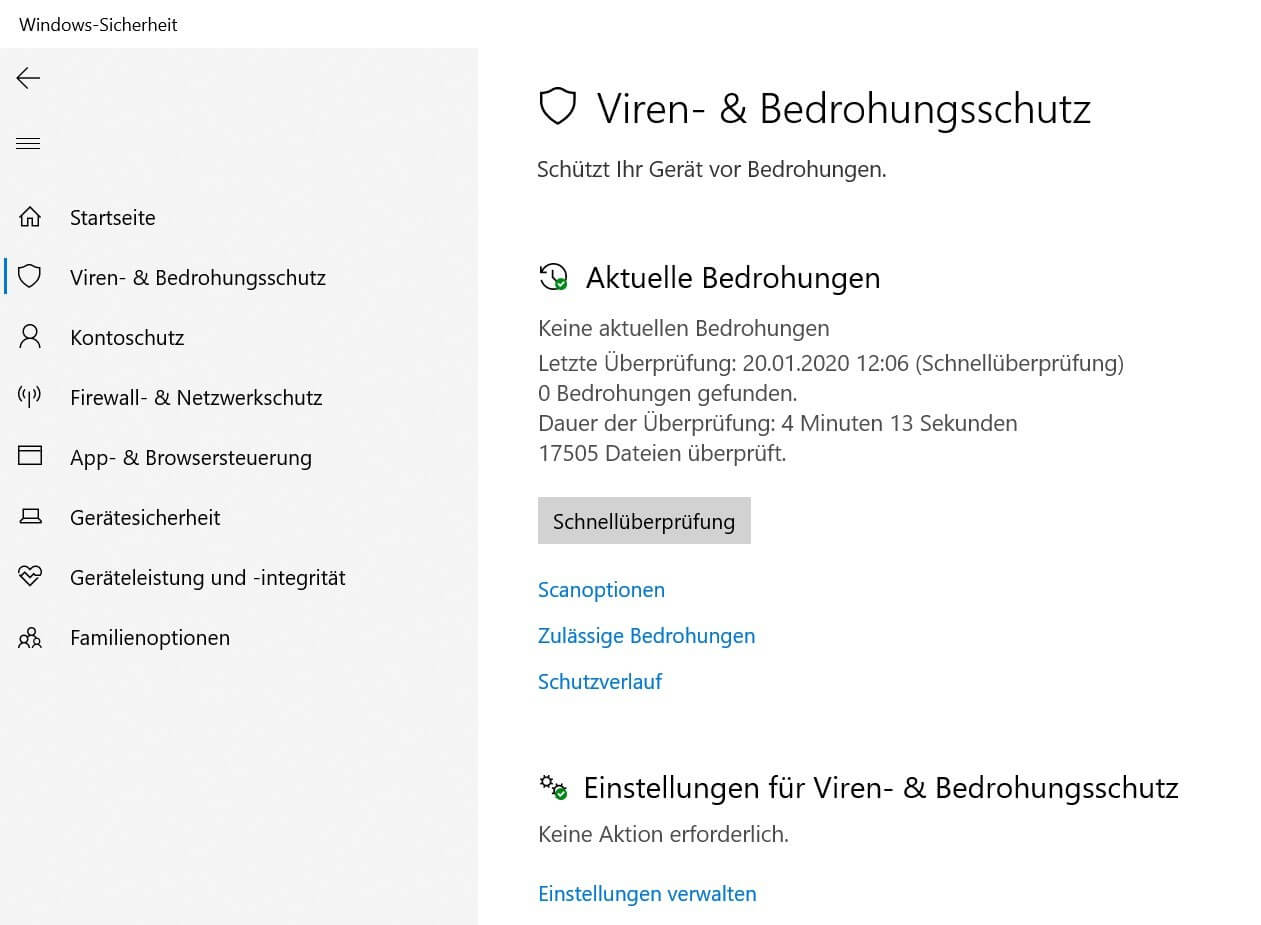
Task: Open the Scanoptionen link
Action: pos(601,590)
